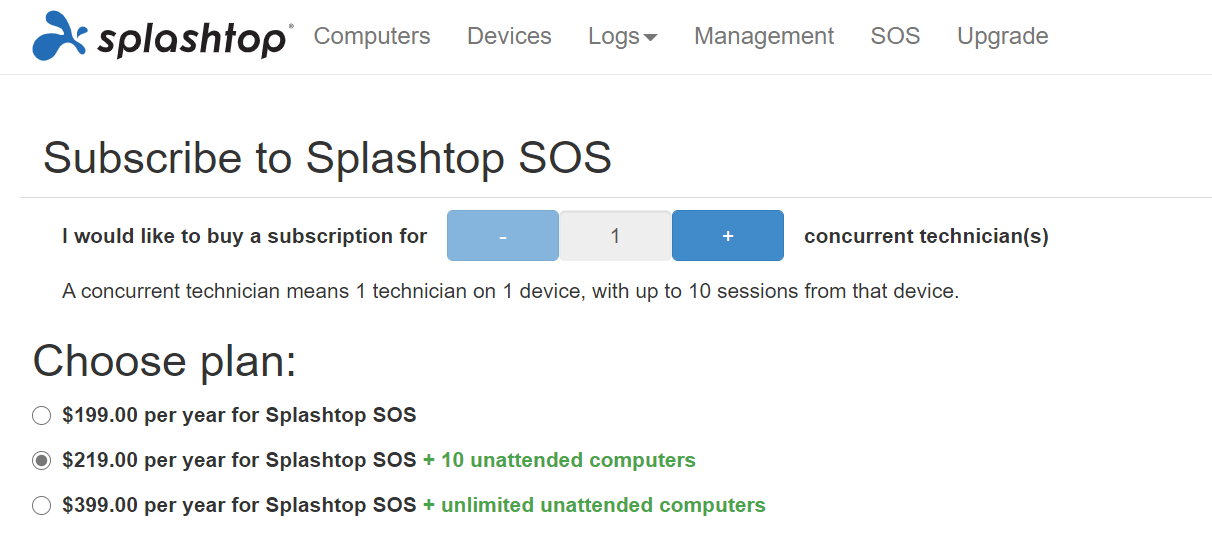This screenshot has width=1212, height=551.
Task: Open the Computers page
Action: click(x=372, y=36)
